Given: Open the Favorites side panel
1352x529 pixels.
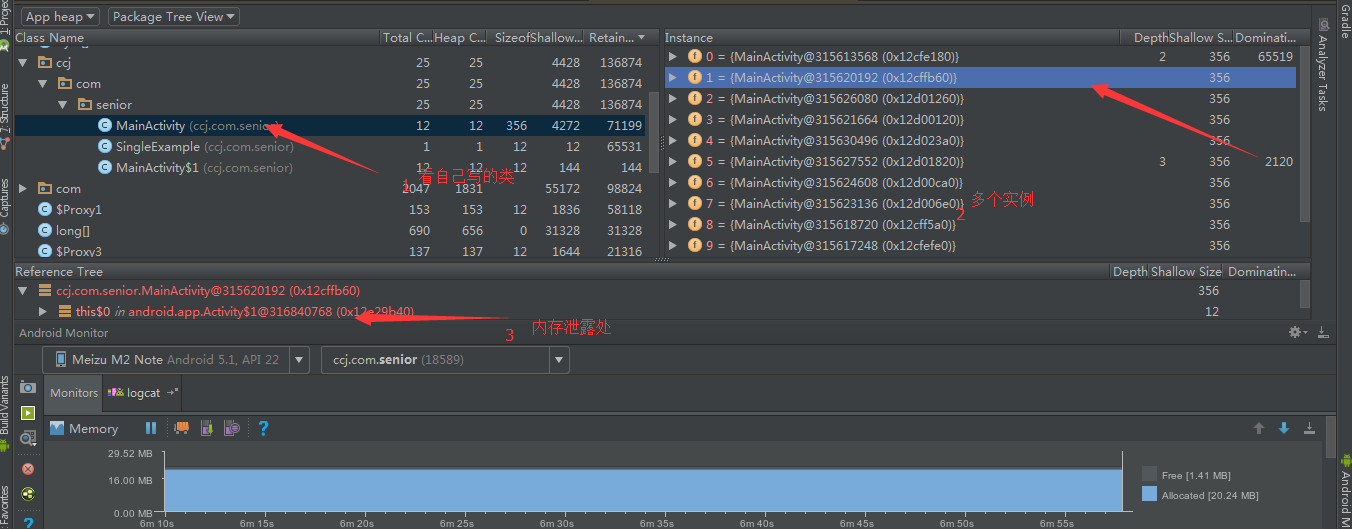Looking at the screenshot, I should click(5, 506).
